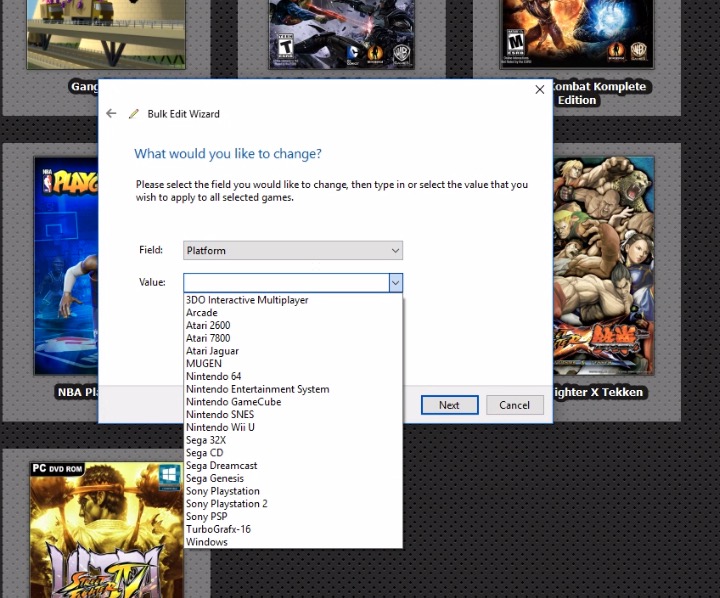Image resolution: width=720 pixels, height=598 pixels.
Task: Select the Mortal Kombat Komplete Edition cover
Action: click(x=577, y=34)
